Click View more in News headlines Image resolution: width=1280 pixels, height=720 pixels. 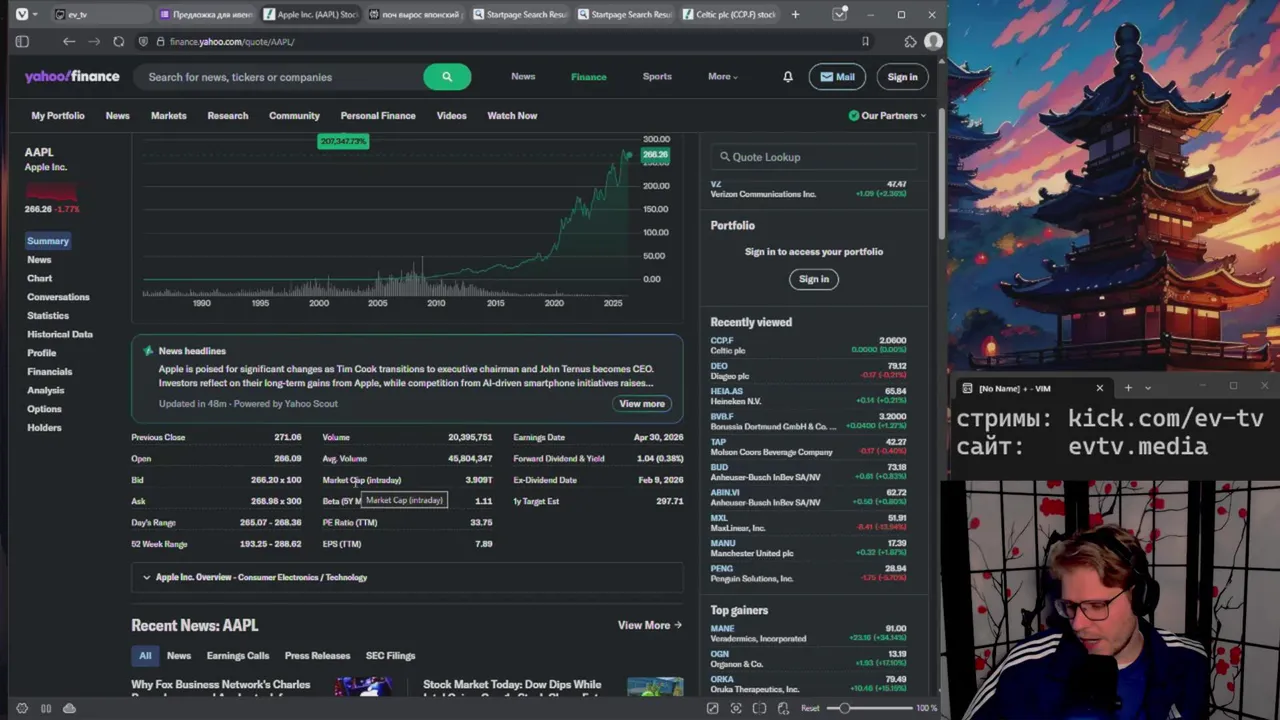click(642, 404)
